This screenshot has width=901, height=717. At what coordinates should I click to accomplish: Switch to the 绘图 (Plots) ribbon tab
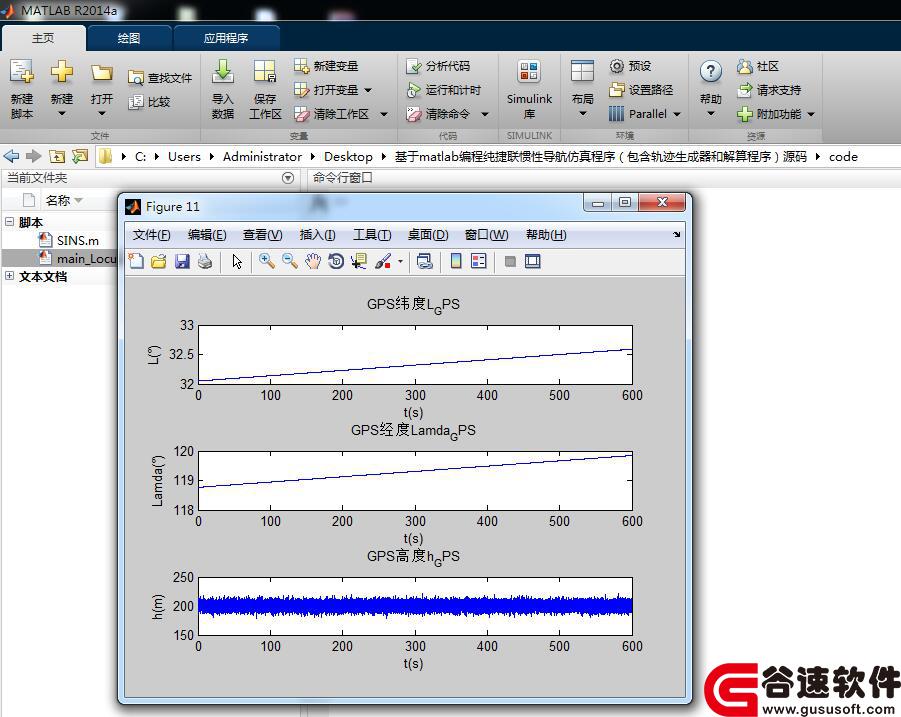tap(129, 38)
